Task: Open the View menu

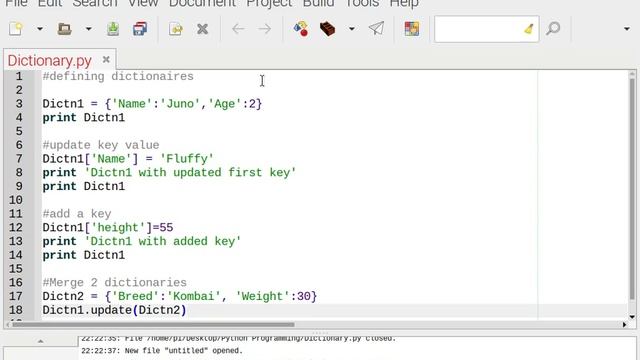Action: coord(143,3)
